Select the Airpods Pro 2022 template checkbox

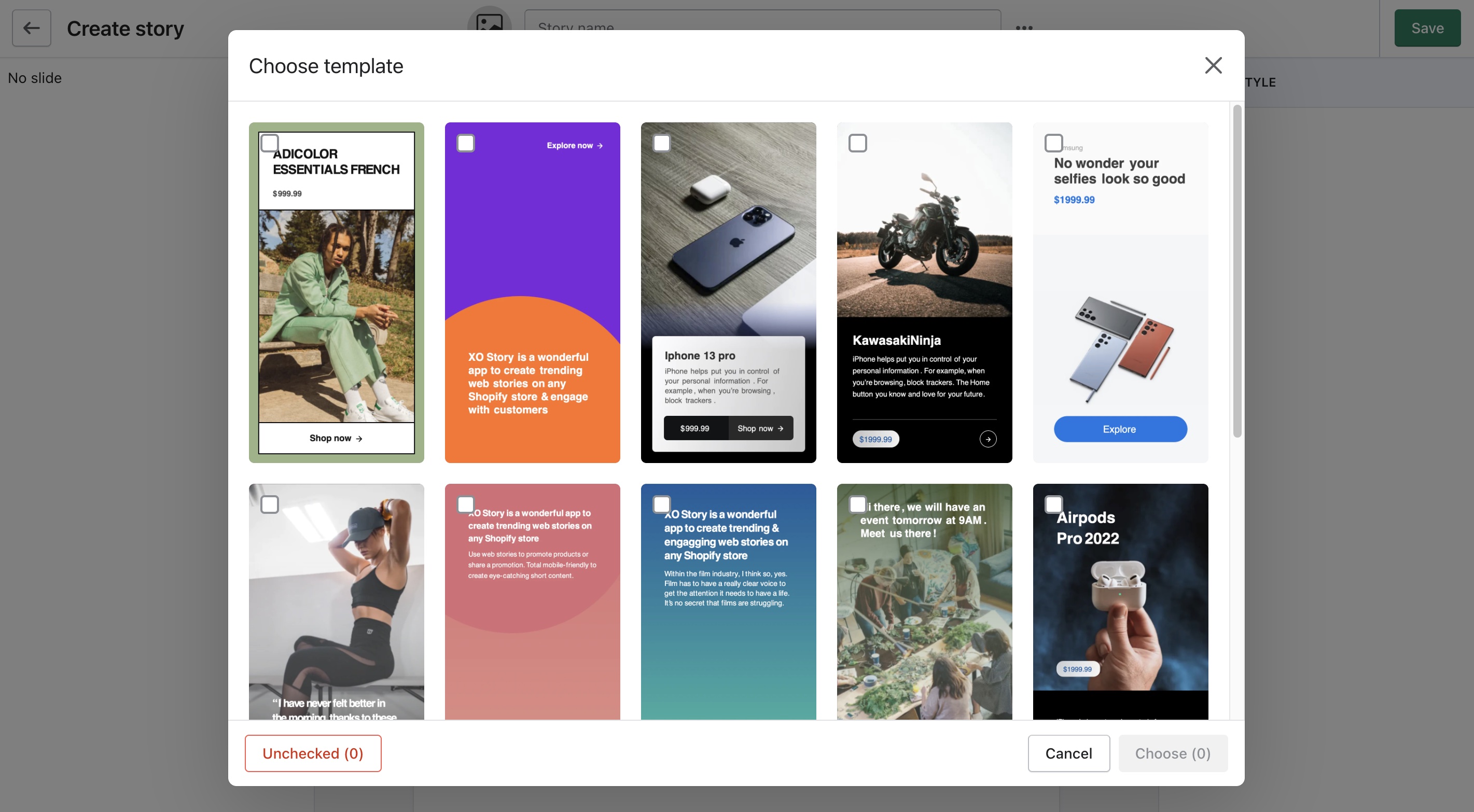(1053, 504)
